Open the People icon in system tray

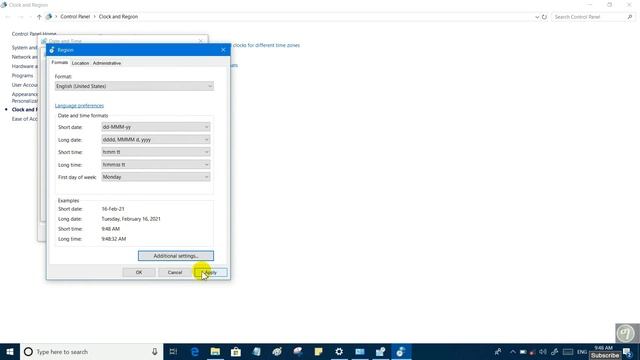point(498,351)
